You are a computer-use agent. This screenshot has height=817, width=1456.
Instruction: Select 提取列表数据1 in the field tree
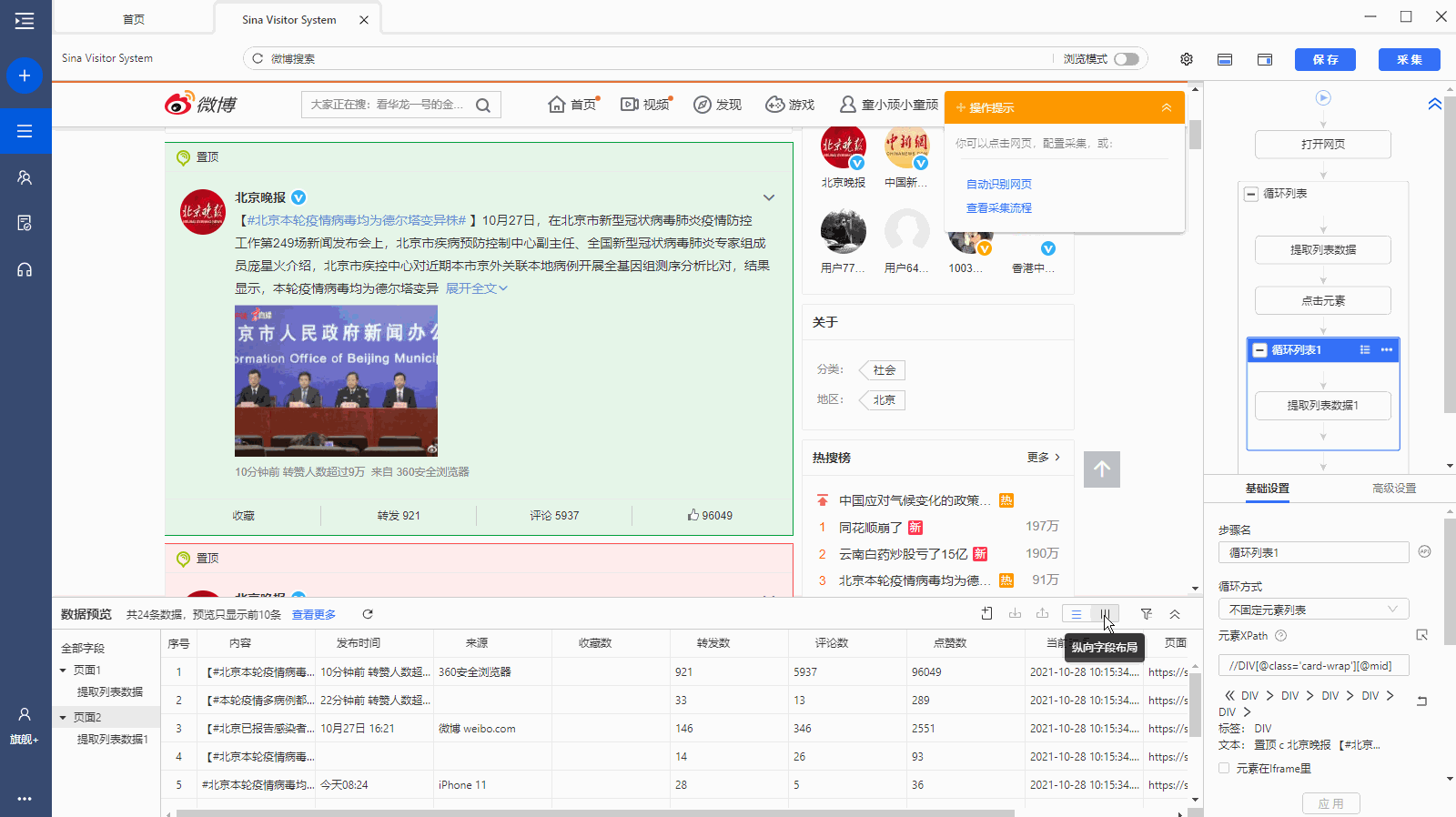point(112,739)
